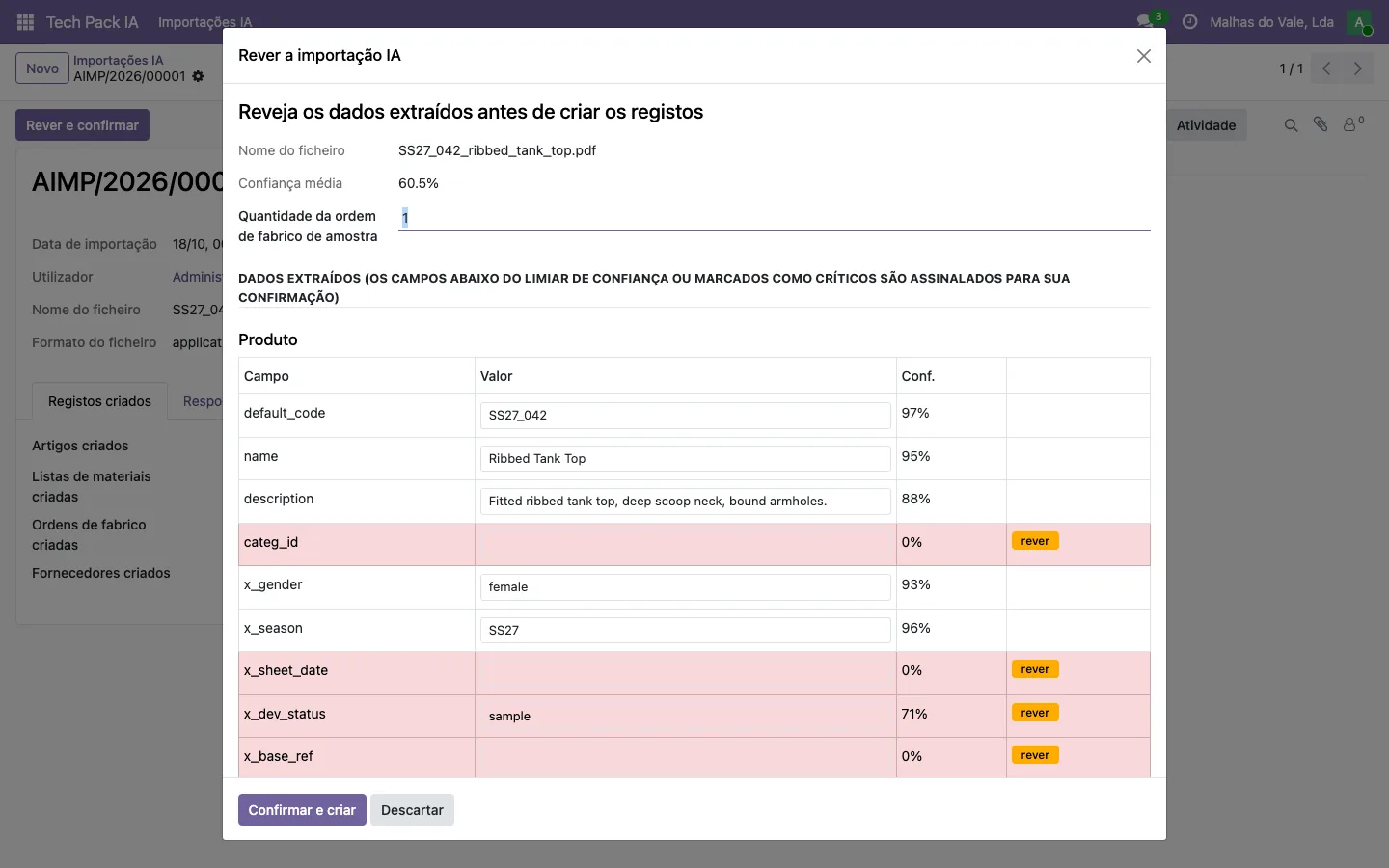Select the file name SS27_042_ribbed_tank_top.pdf
Screen dimensions: 1389x868
[497, 150]
